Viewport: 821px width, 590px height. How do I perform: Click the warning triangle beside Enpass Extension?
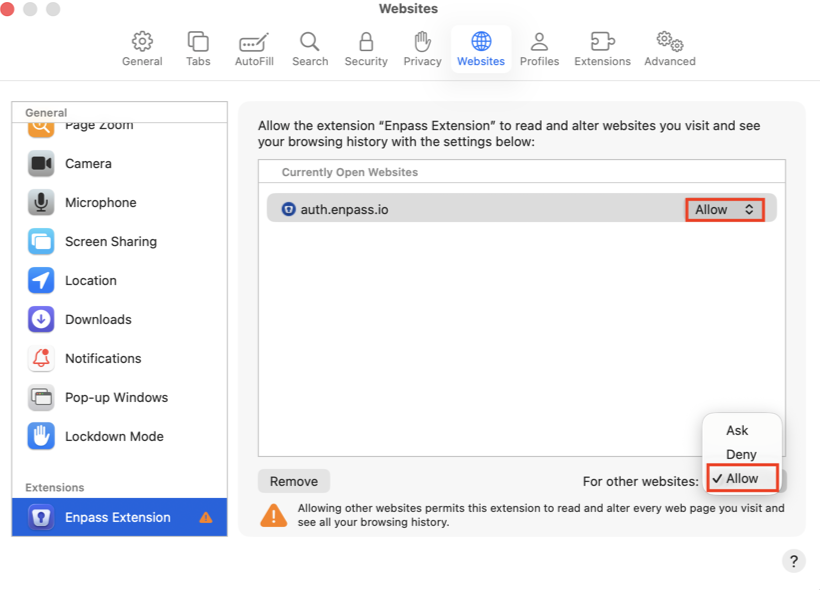(206, 517)
